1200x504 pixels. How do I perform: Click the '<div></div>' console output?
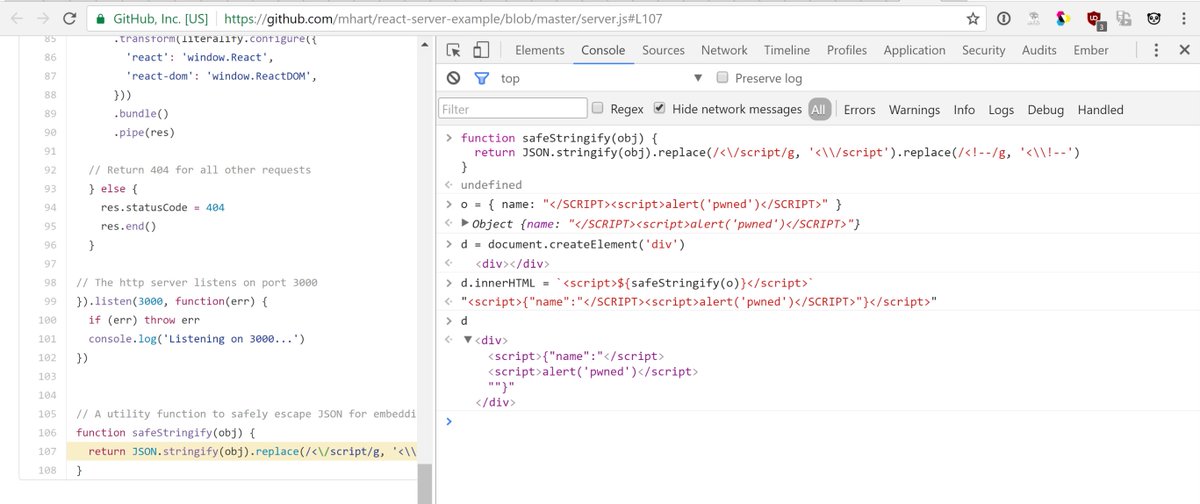[x=515, y=264]
